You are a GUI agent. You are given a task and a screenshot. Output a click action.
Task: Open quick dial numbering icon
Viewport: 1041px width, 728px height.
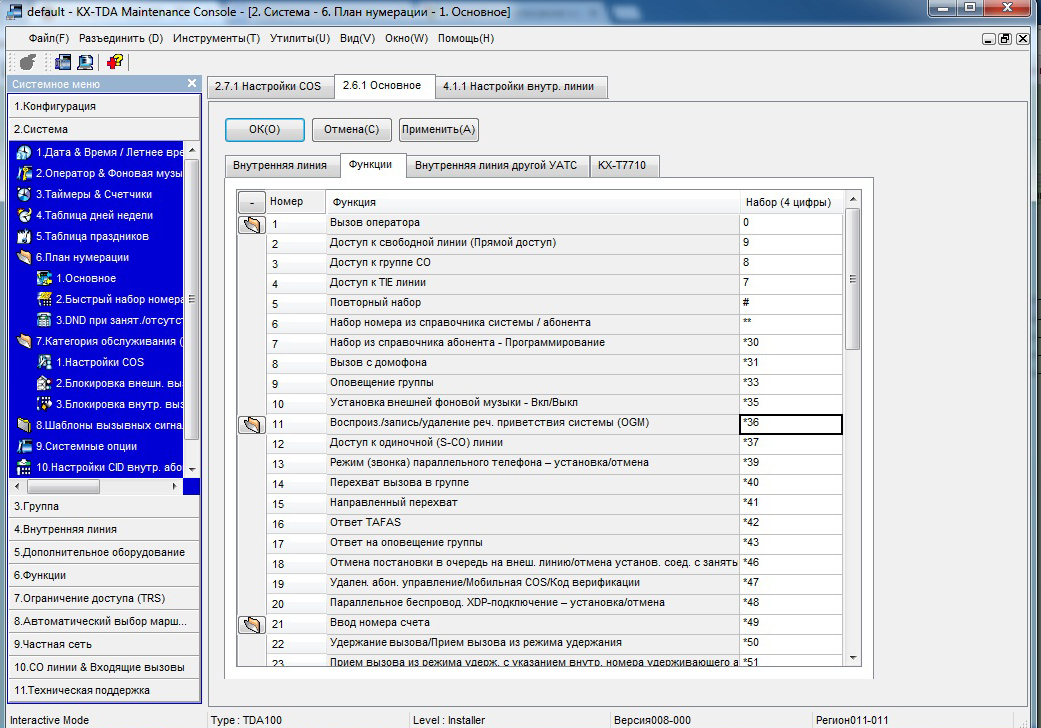[x=44, y=299]
